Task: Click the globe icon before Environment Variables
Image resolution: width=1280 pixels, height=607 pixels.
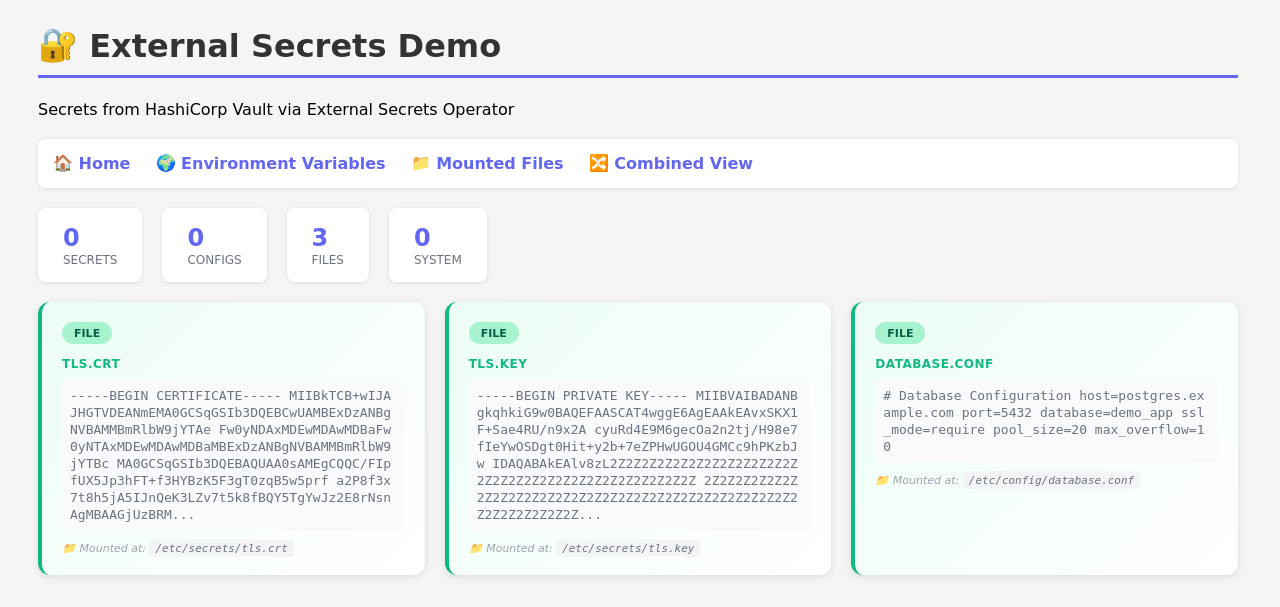Action: coord(166,163)
